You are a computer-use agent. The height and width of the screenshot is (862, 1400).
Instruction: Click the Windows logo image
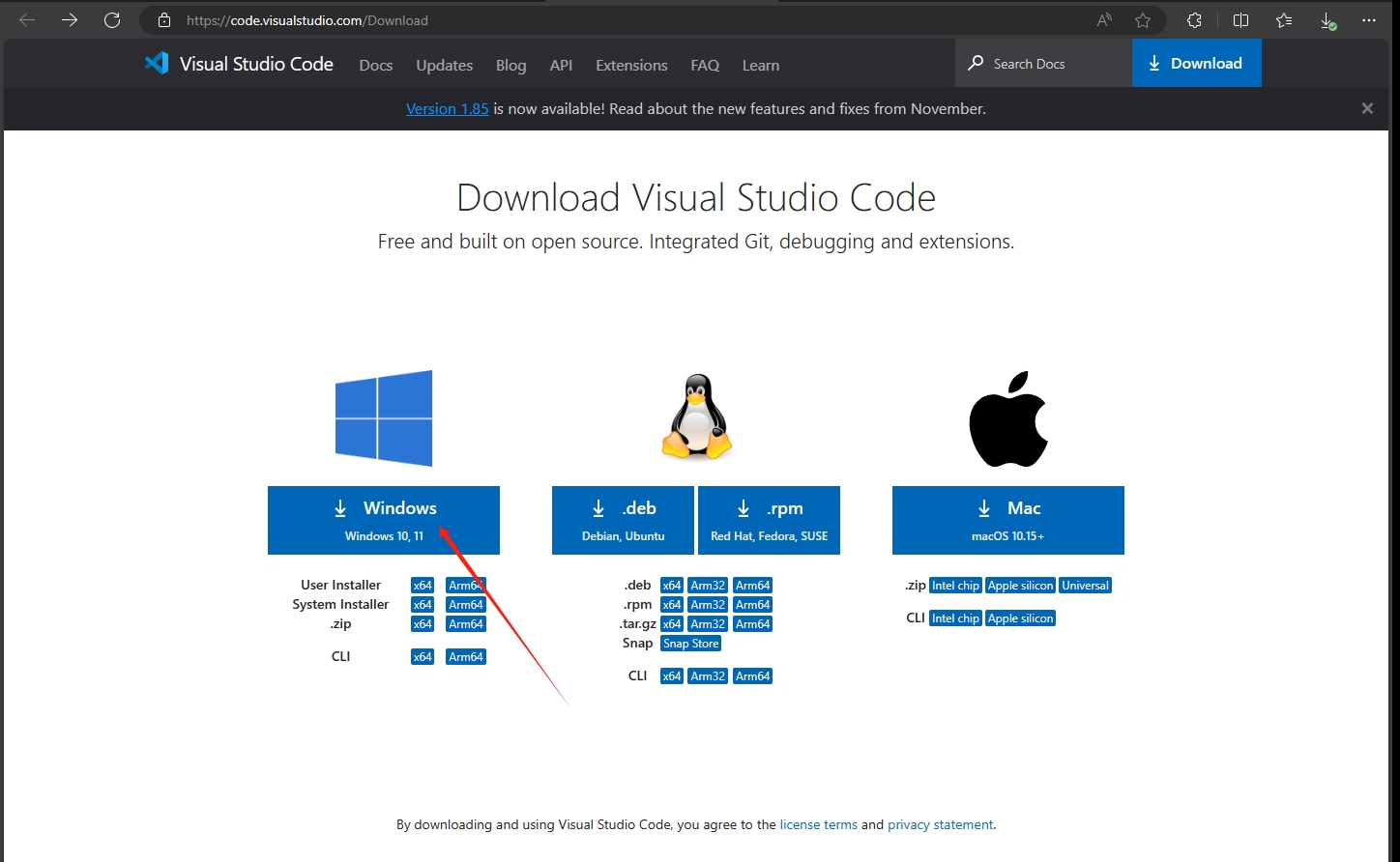(384, 418)
